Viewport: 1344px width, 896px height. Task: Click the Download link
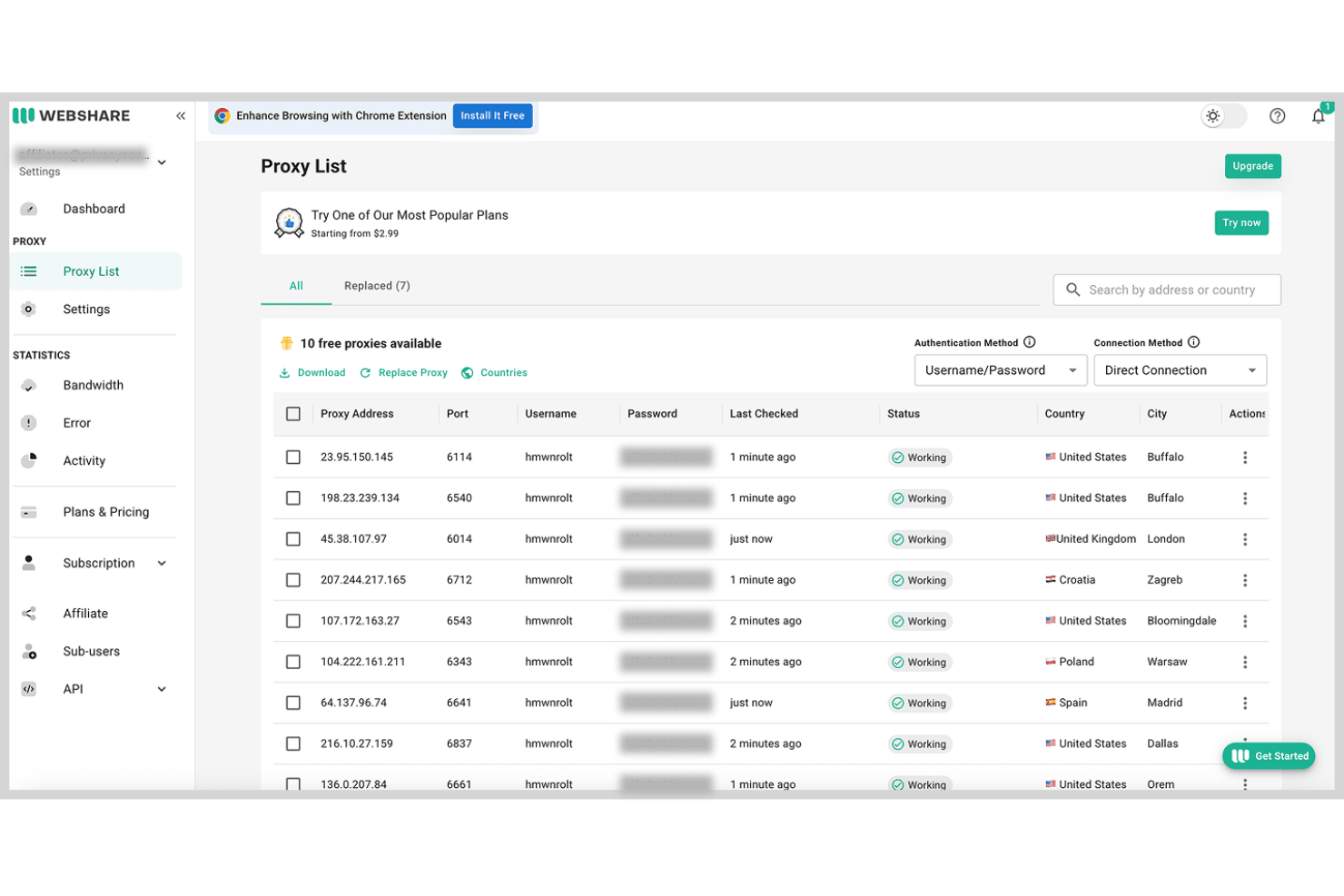click(312, 373)
